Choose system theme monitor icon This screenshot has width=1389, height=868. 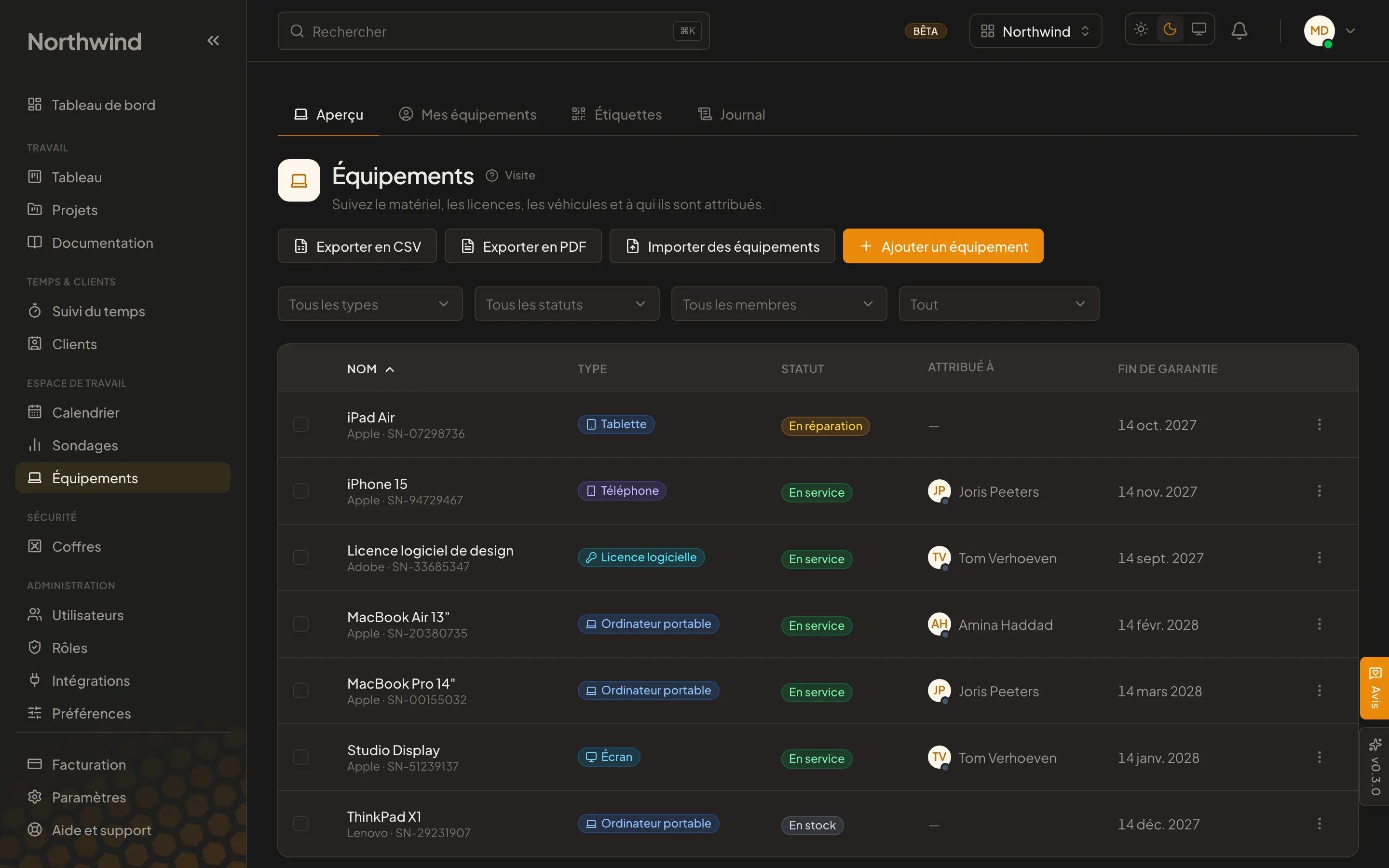point(1198,29)
